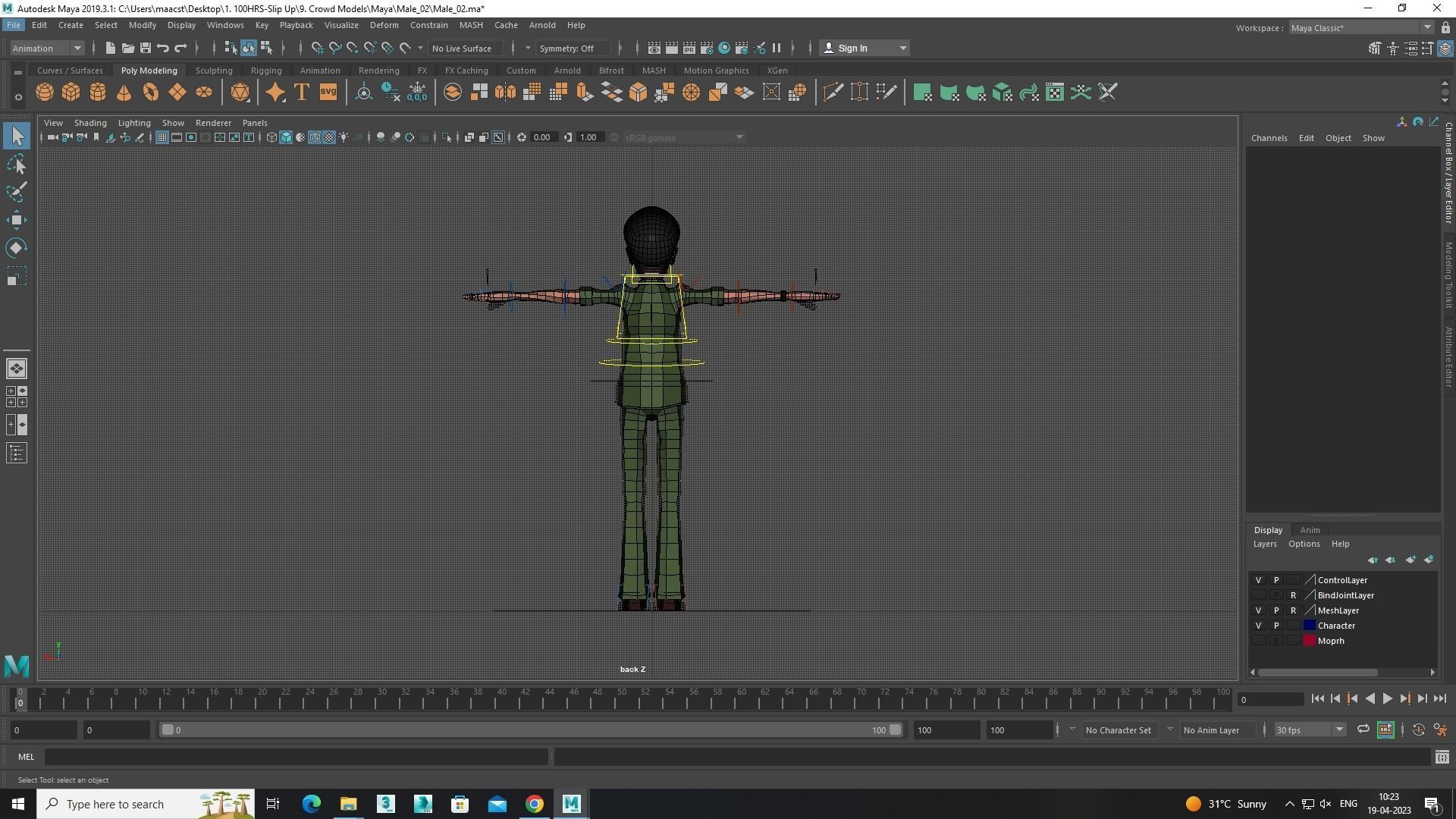Screen dimensions: 1456x819
Task: Click the playback range slider bar
Action: [x=531, y=730]
